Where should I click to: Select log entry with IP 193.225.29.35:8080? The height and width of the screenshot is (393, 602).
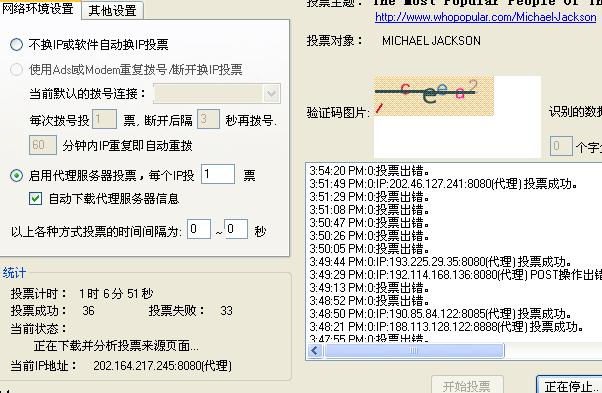coord(440,262)
